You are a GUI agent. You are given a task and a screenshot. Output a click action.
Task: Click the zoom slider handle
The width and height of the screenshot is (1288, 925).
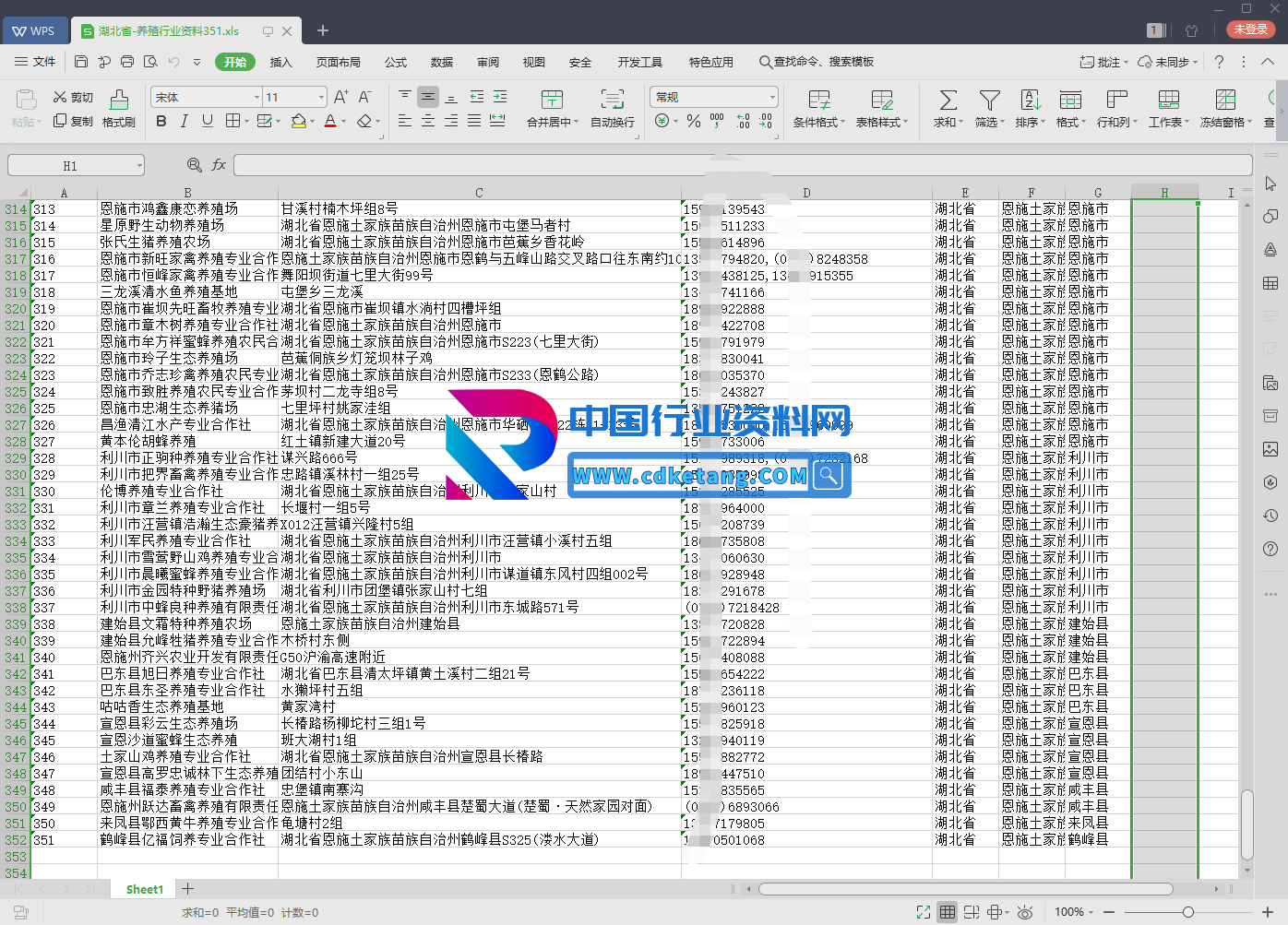click(1187, 912)
